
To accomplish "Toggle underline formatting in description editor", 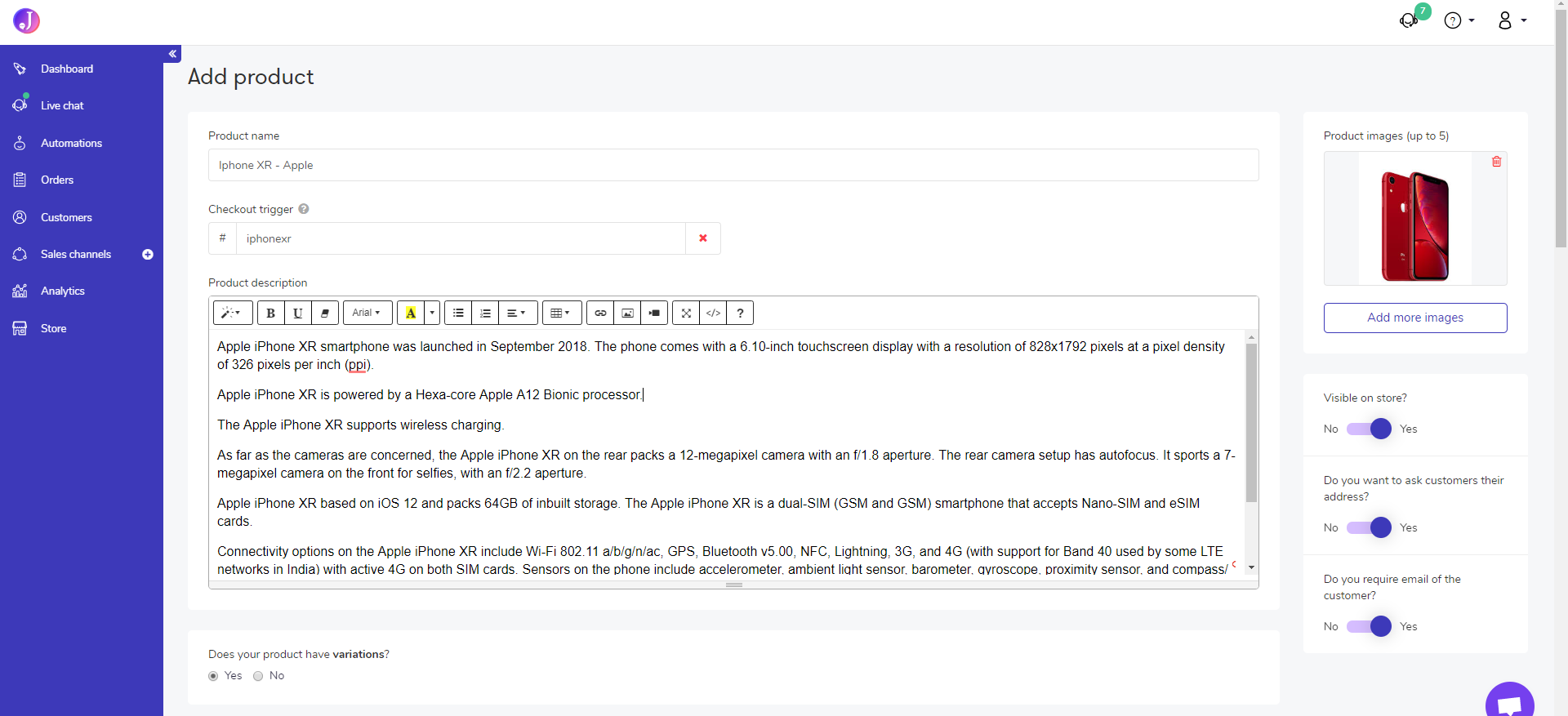I will pyautogui.click(x=298, y=313).
